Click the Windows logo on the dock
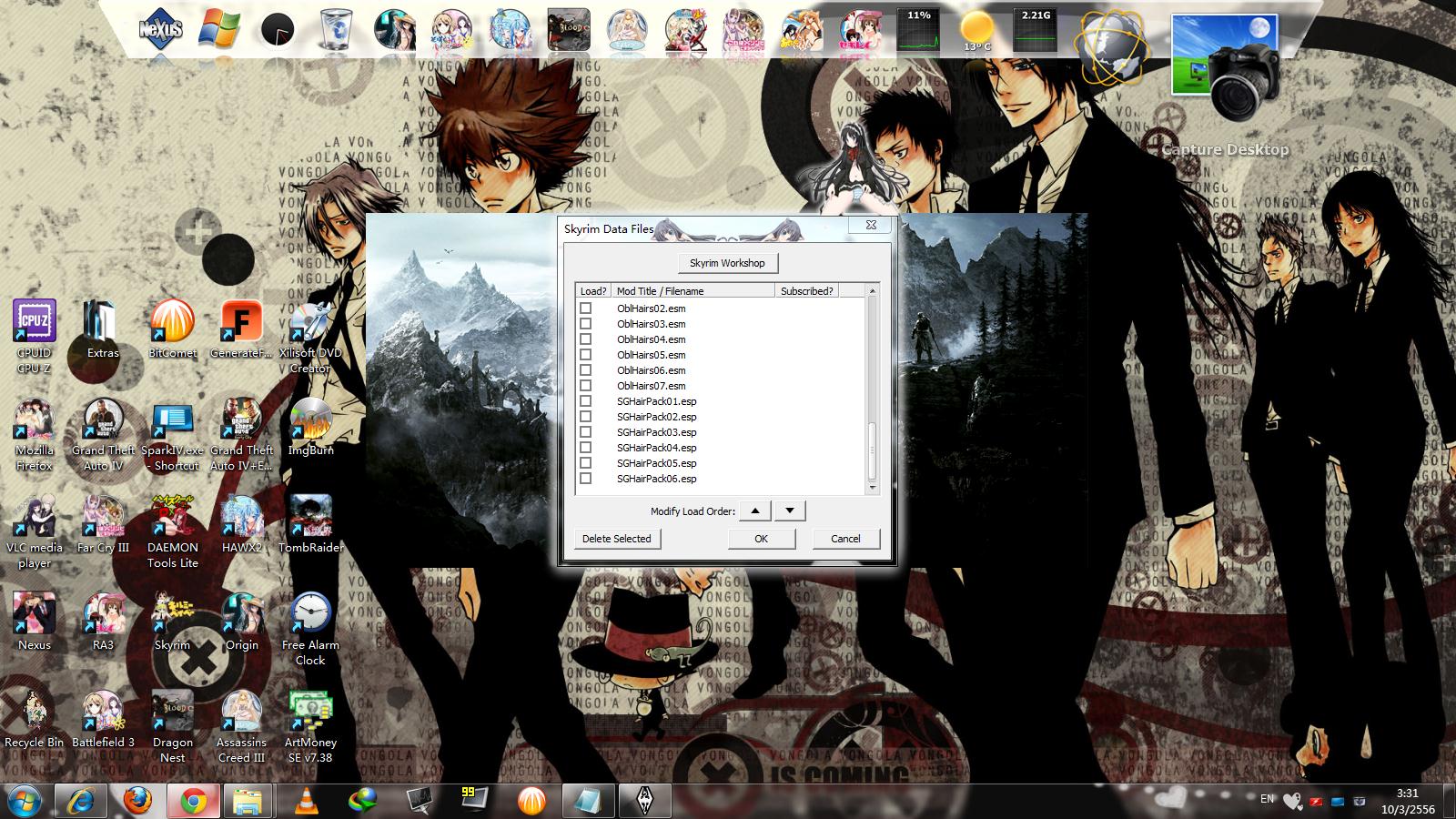 coord(219,29)
